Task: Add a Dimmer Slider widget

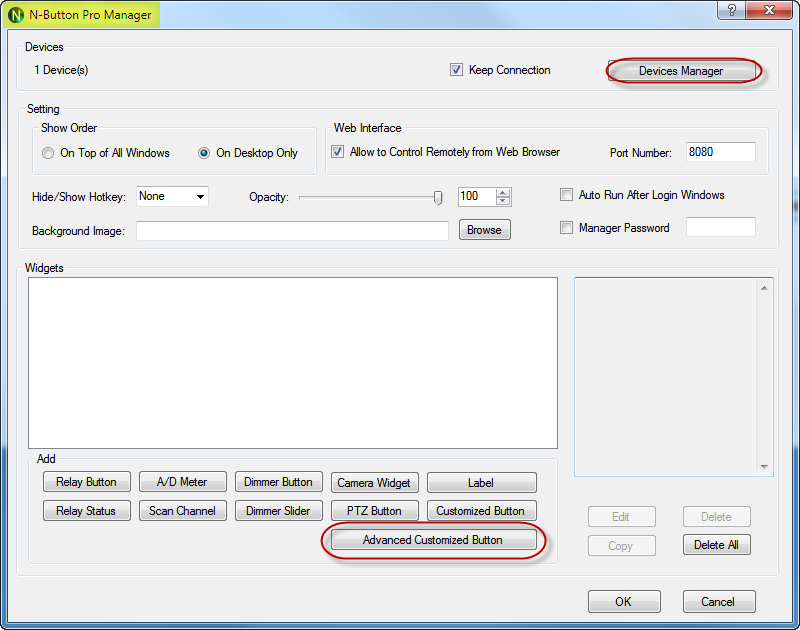Action: pos(279,511)
